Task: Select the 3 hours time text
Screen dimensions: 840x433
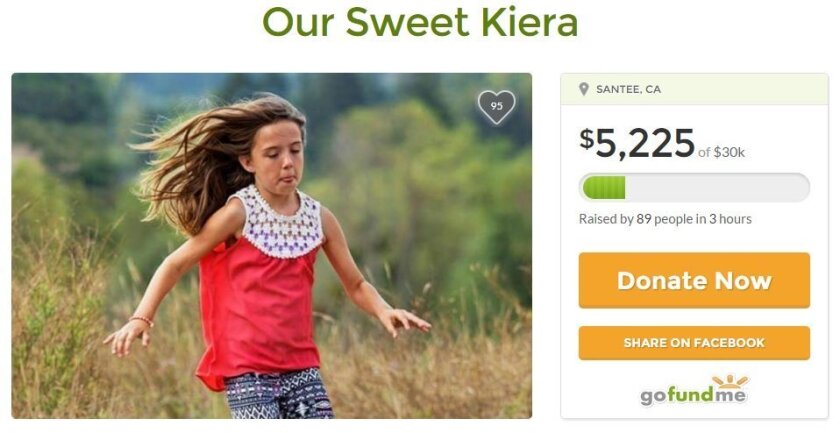Action: [731, 219]
